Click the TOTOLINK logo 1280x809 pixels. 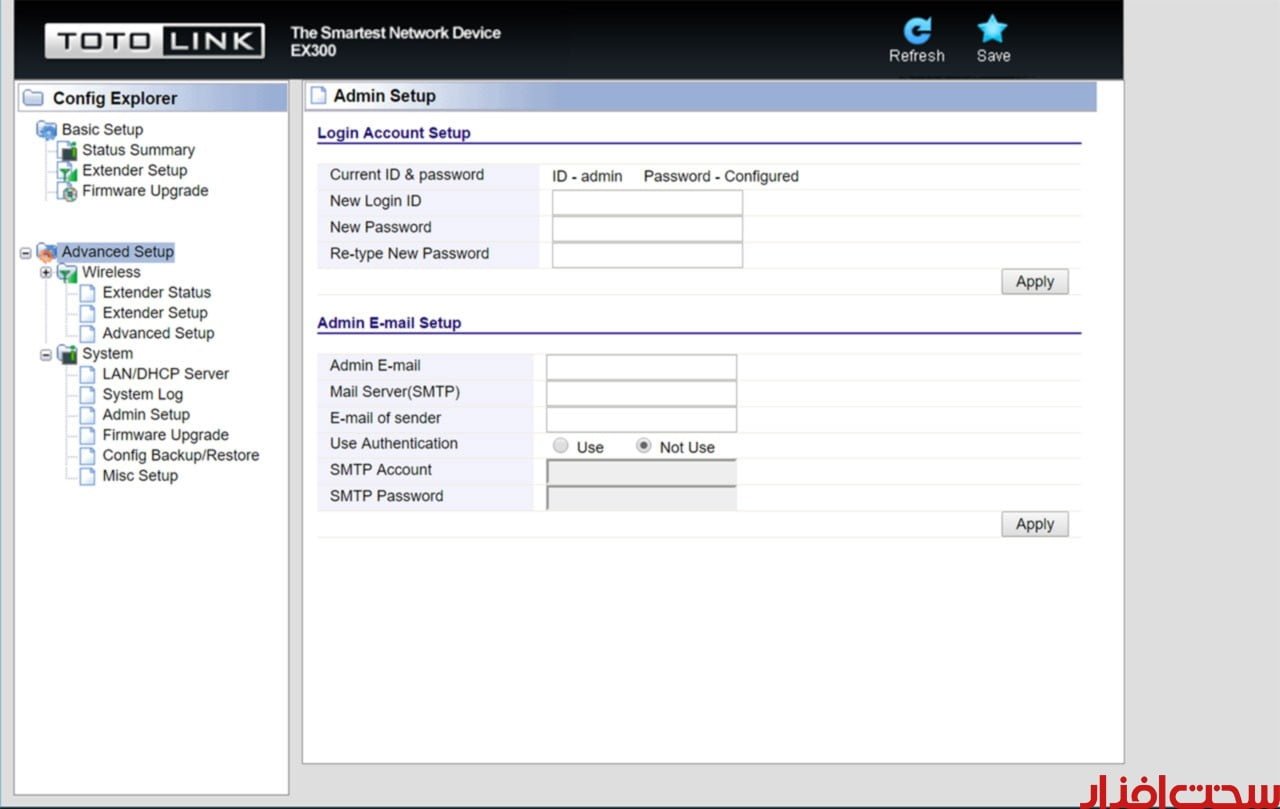pos(155,41)
